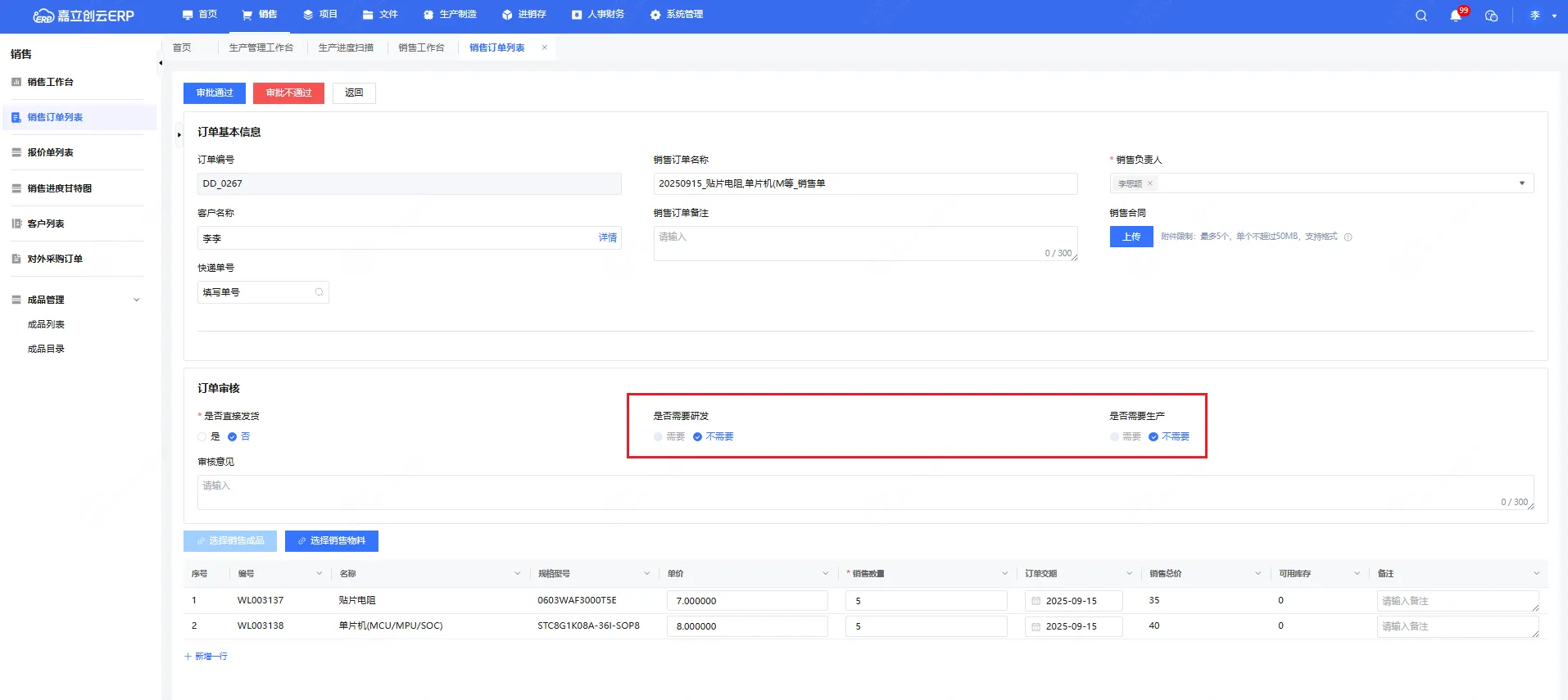
Task: Open the 销售负责人 dropdown
Action: click(x=1521, y=183)
